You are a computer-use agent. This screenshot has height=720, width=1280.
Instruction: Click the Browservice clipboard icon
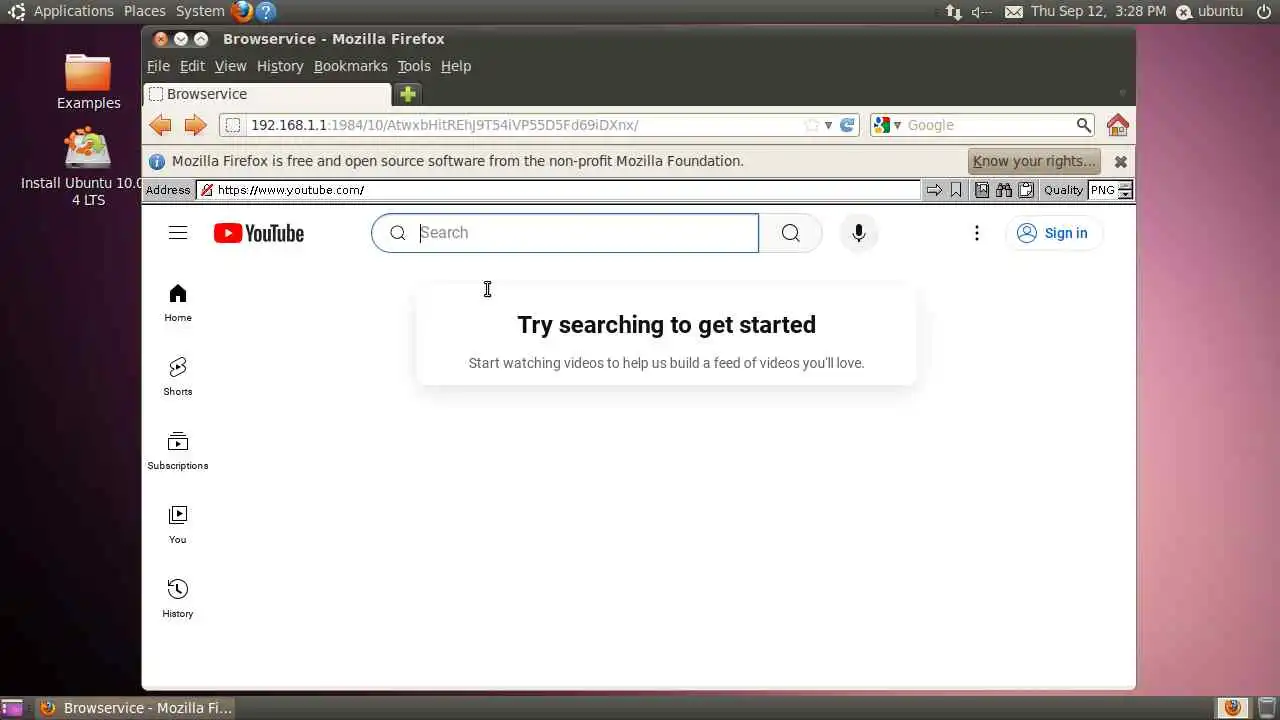(x=1025, y=190)
